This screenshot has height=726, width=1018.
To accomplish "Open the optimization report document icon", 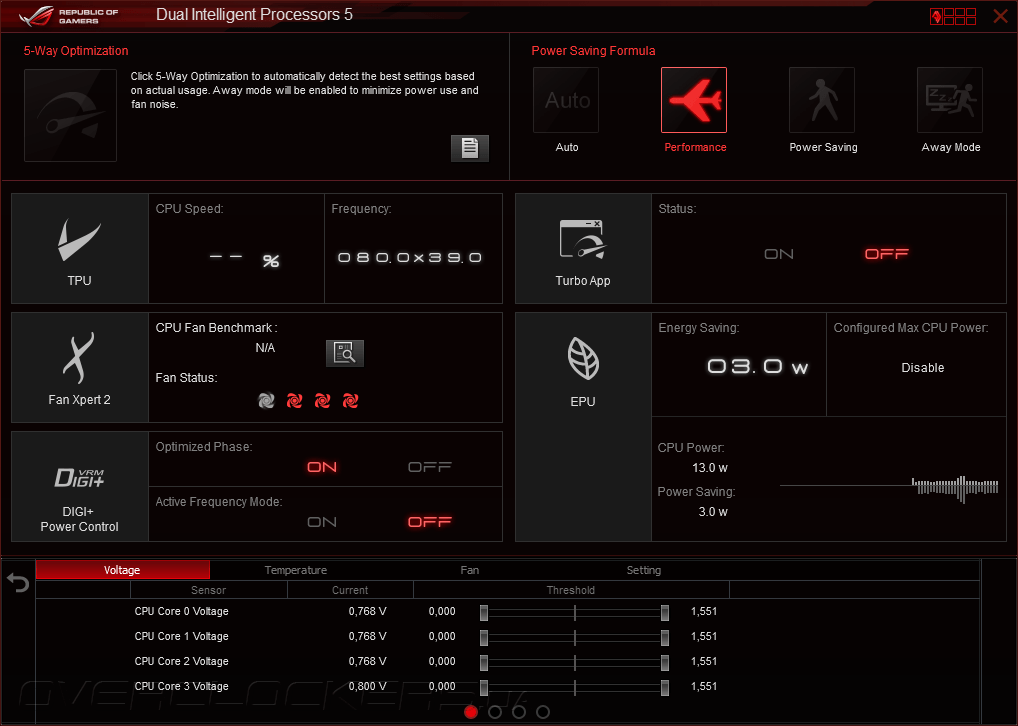I will 469,148.
